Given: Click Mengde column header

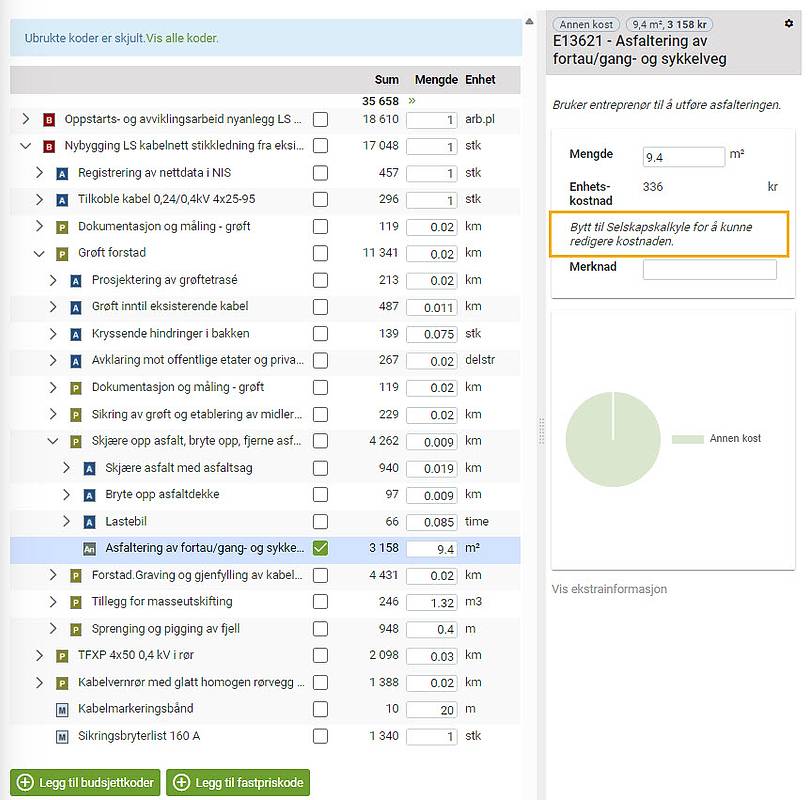Looking at the screenshot, I should point(436,80).
